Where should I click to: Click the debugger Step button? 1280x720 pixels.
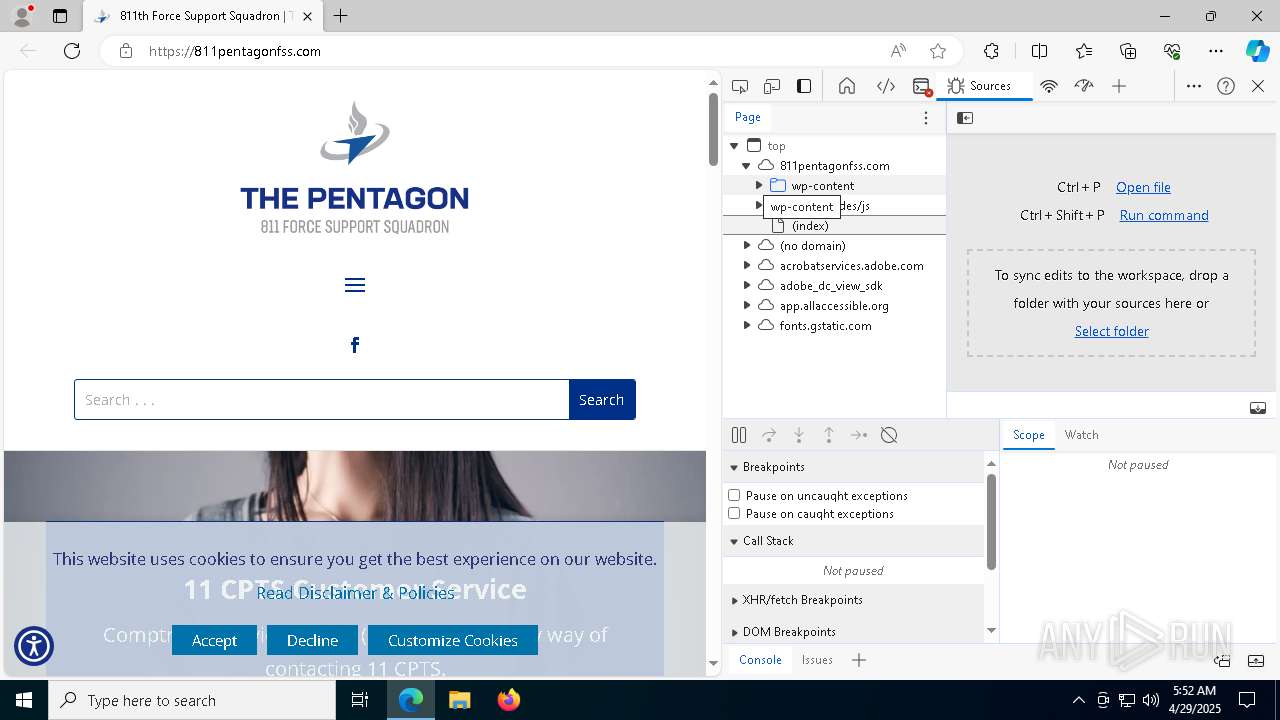click(859, 435)
